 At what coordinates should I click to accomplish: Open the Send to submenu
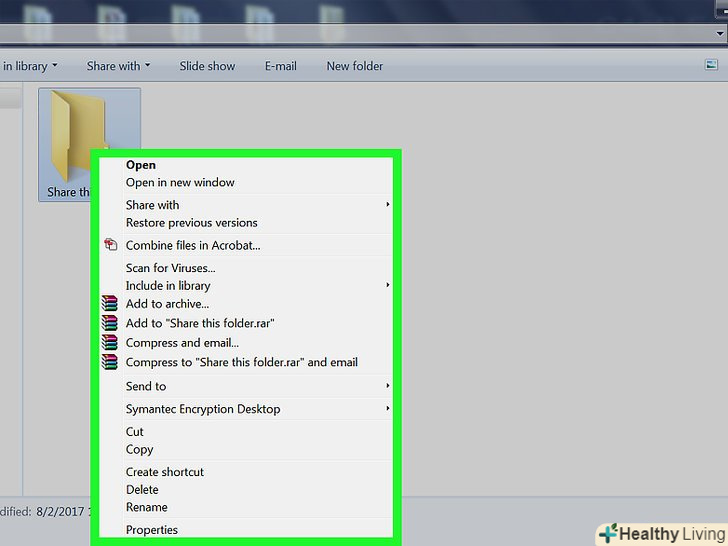coord(246,386)
